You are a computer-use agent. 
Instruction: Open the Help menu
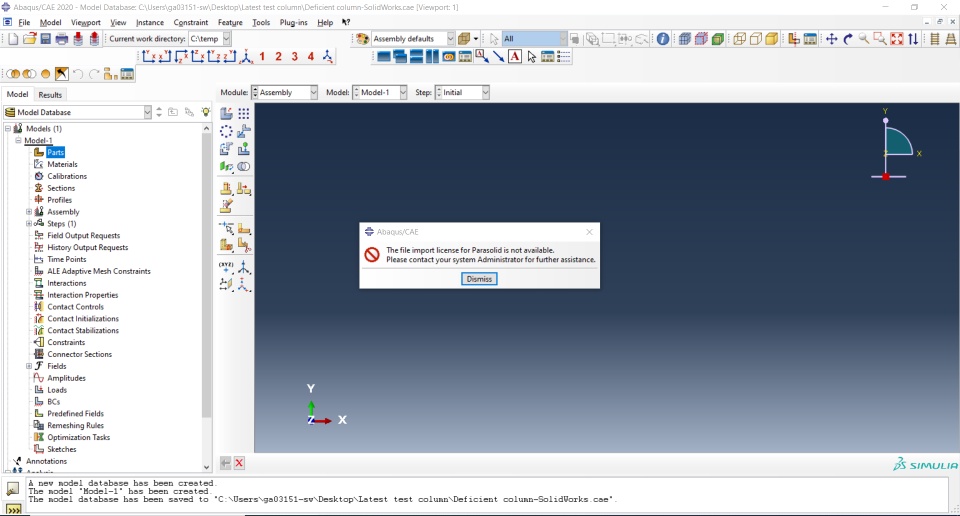click(324, 22)
